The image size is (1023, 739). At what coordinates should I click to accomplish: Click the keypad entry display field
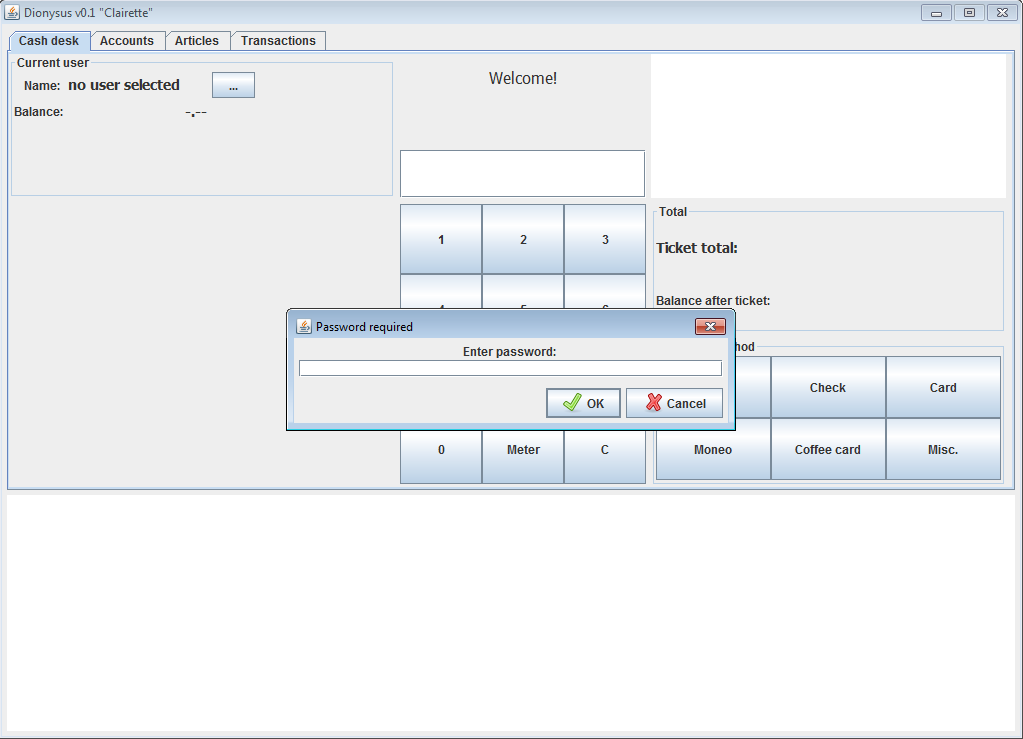(x=523, y=173)
